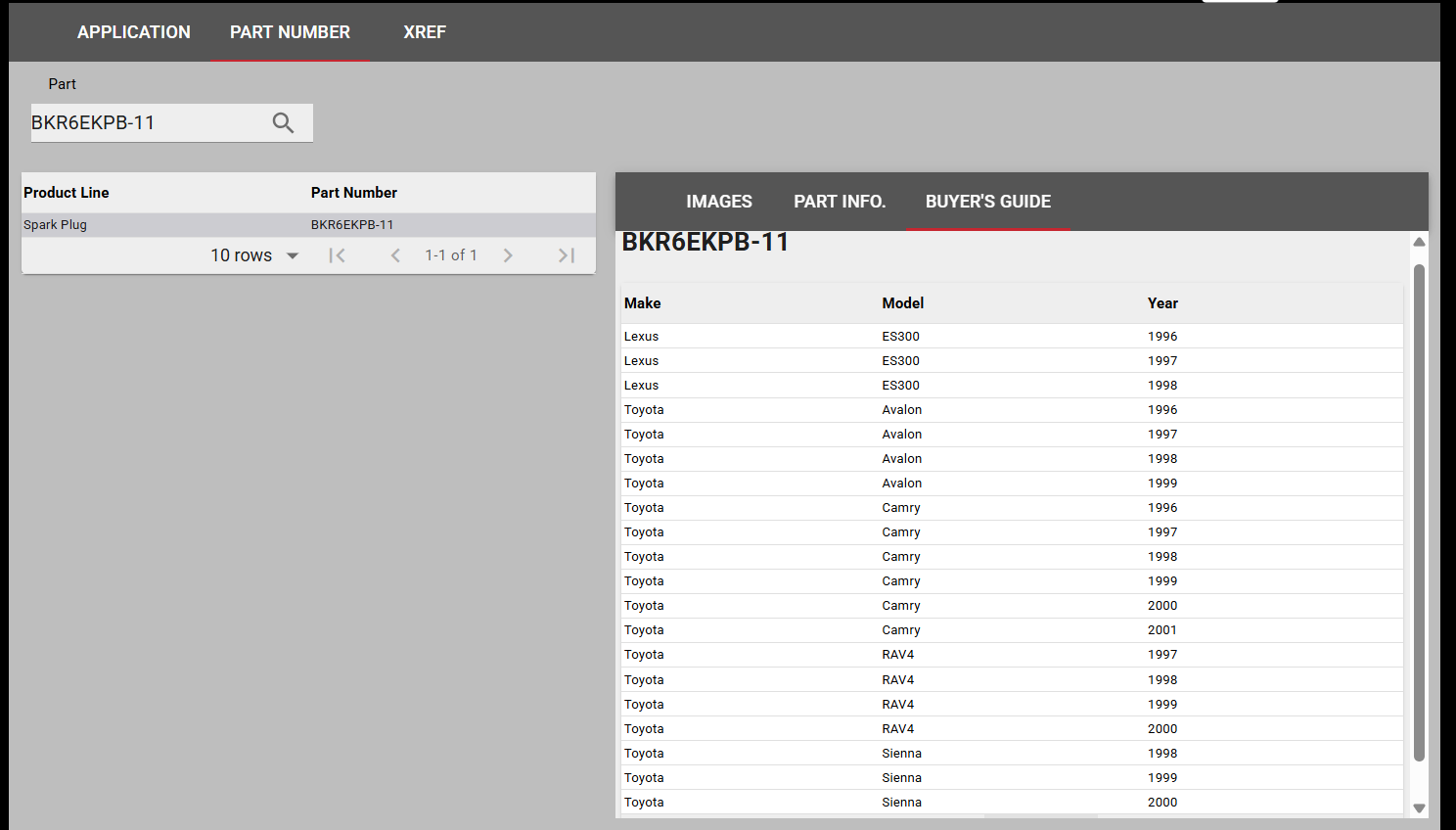Click the Year column header
The height and width of the screenshot is (830, 1456).
[x=1162, y=303]
